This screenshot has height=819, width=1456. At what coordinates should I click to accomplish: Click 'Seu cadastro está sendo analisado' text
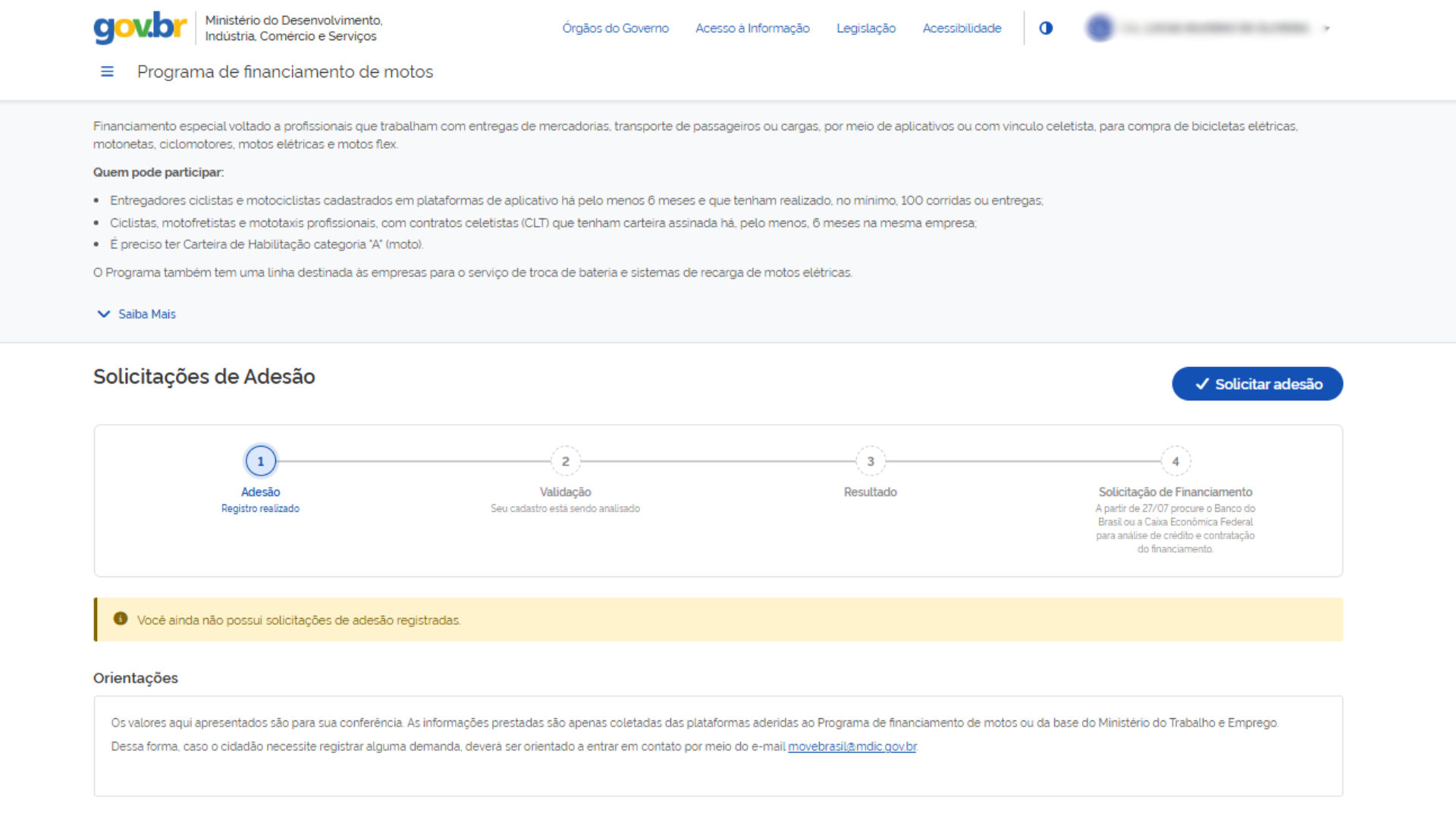[565, 509]
